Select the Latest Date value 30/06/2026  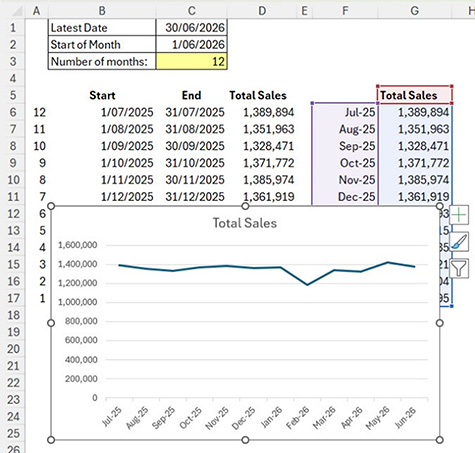coord(192,28)
